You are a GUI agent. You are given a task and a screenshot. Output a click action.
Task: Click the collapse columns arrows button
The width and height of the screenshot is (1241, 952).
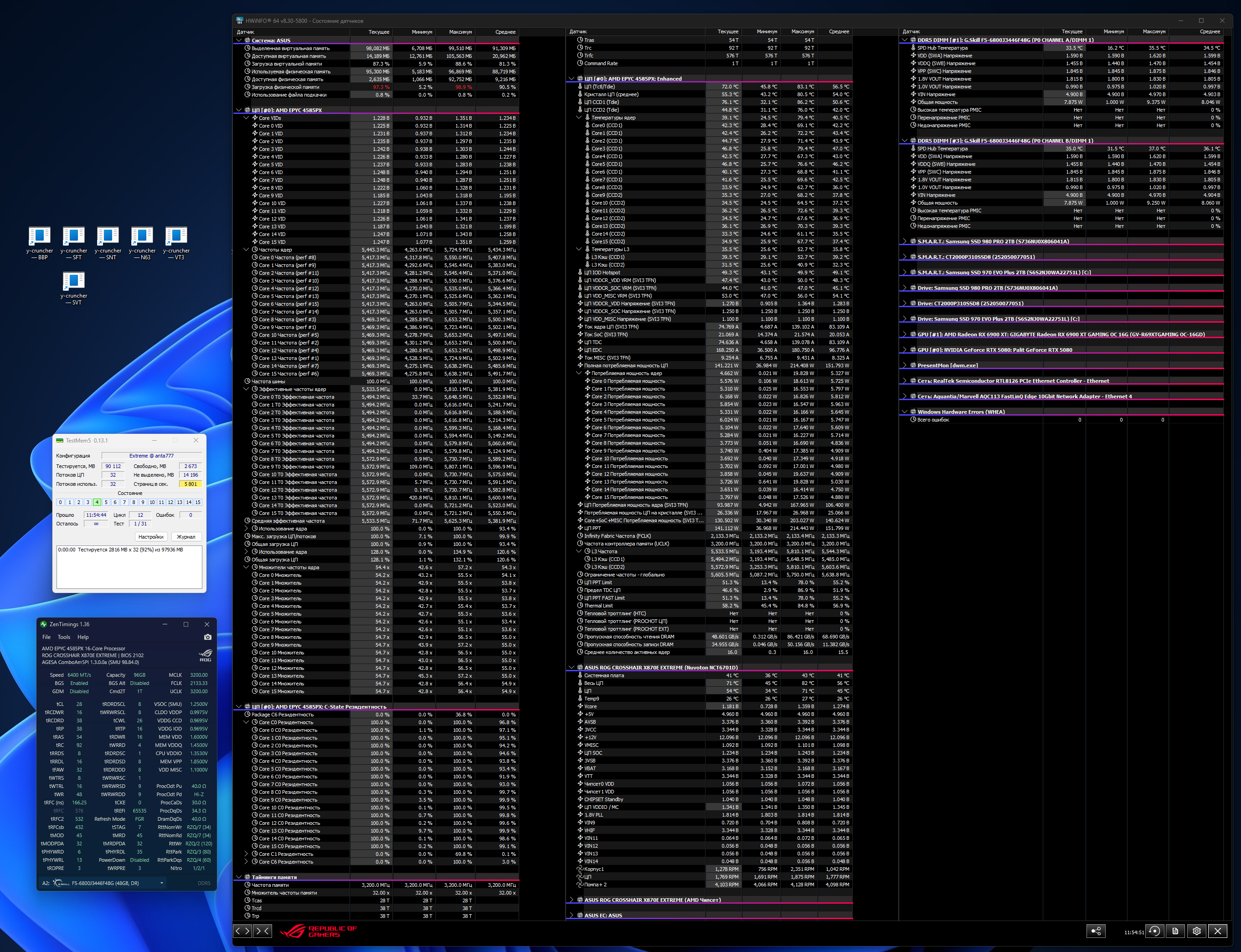(x=263, y=931)
